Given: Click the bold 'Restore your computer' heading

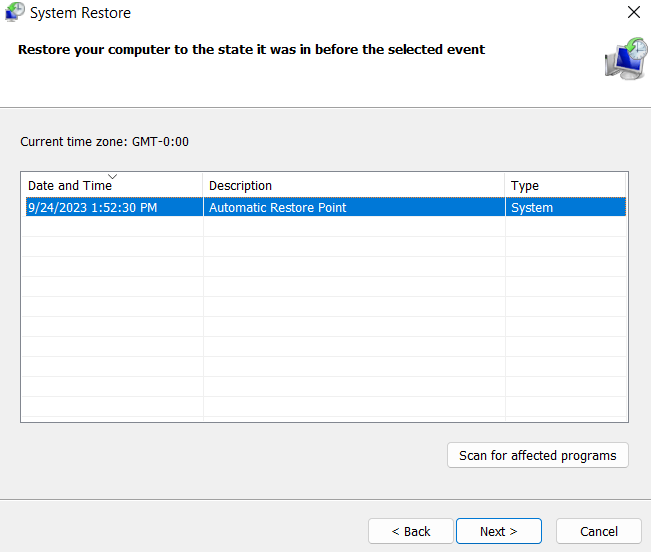Looking at the screenshot, I should tap(251, 49).
